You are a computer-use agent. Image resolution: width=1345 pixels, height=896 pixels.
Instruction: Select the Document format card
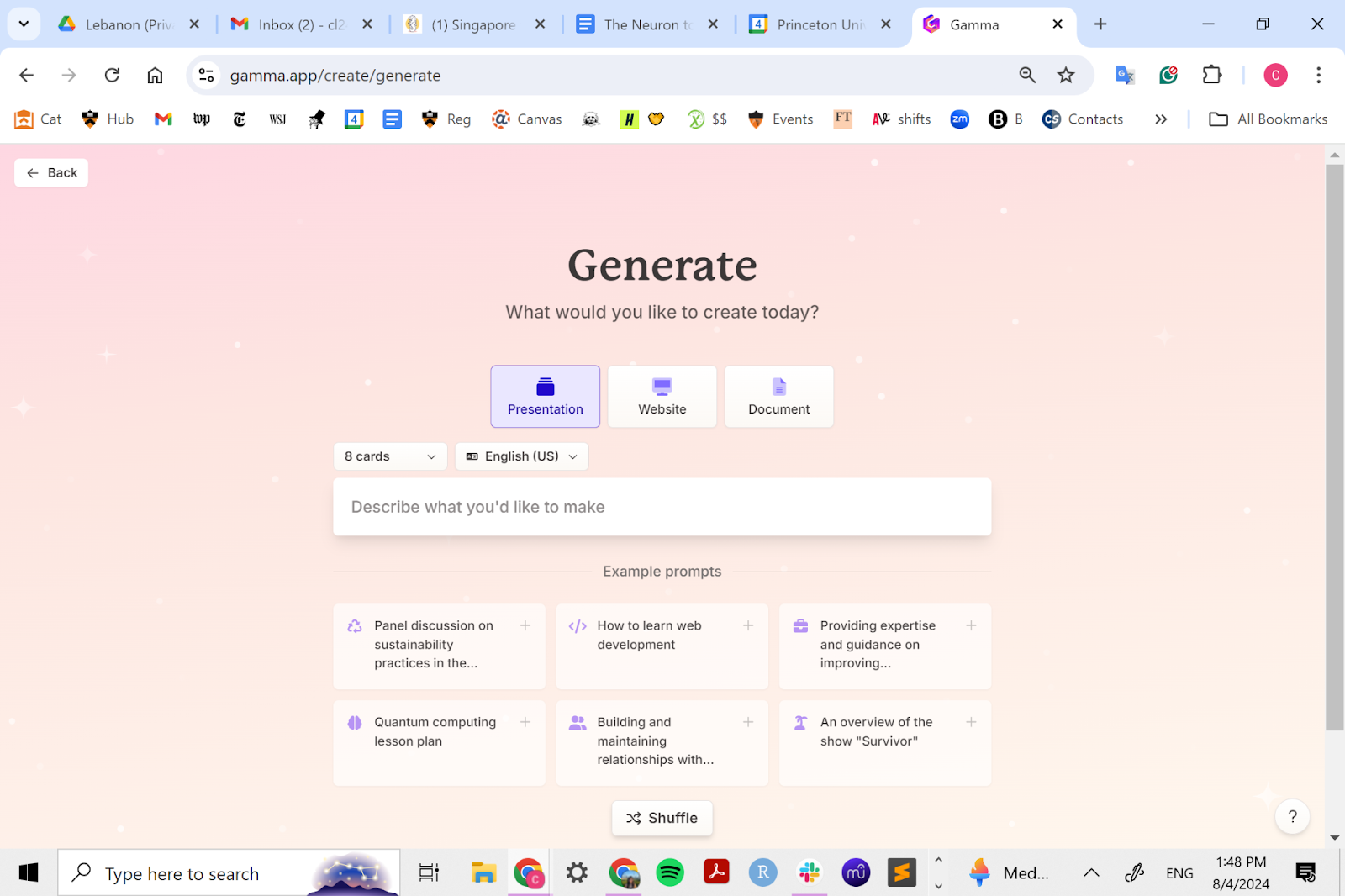pos(779,397)
